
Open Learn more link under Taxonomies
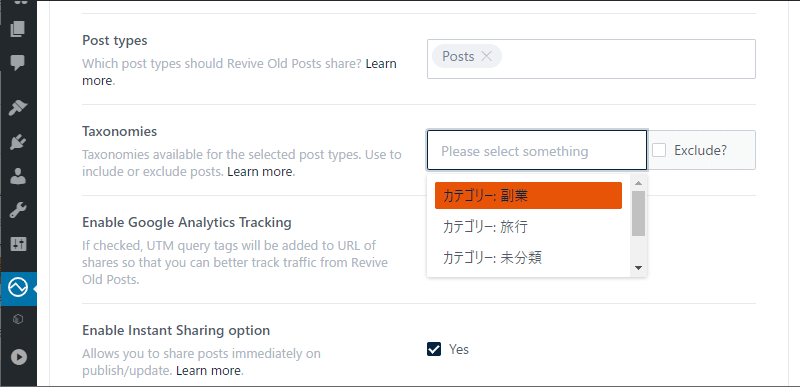pyautogui.click(x=260, y=172)
